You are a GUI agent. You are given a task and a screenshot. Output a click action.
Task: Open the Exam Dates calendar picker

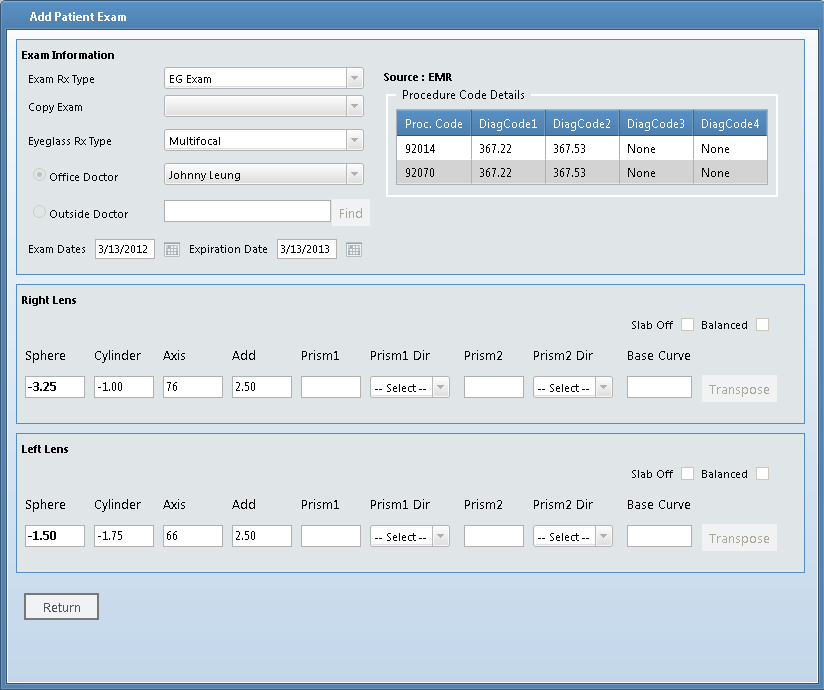172,250
